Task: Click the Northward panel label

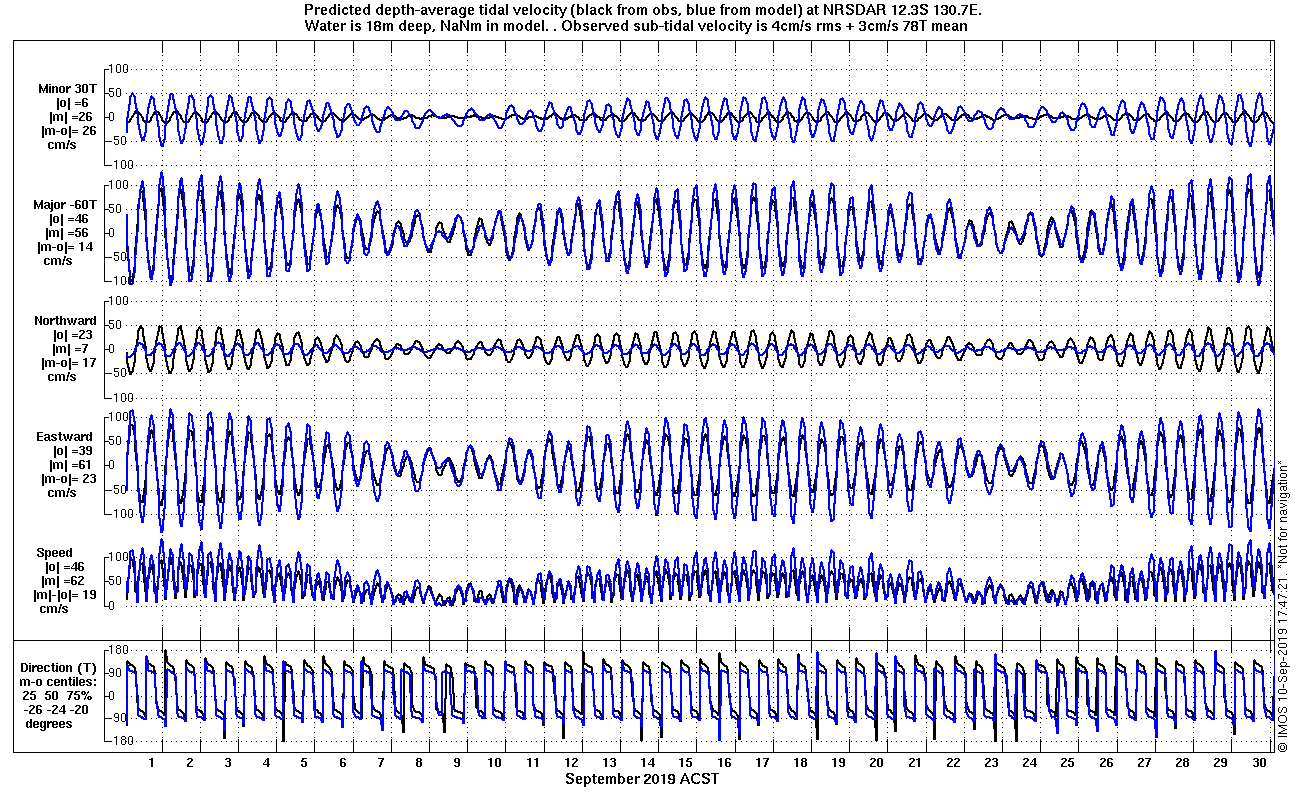Action: [x=65, y=321]
